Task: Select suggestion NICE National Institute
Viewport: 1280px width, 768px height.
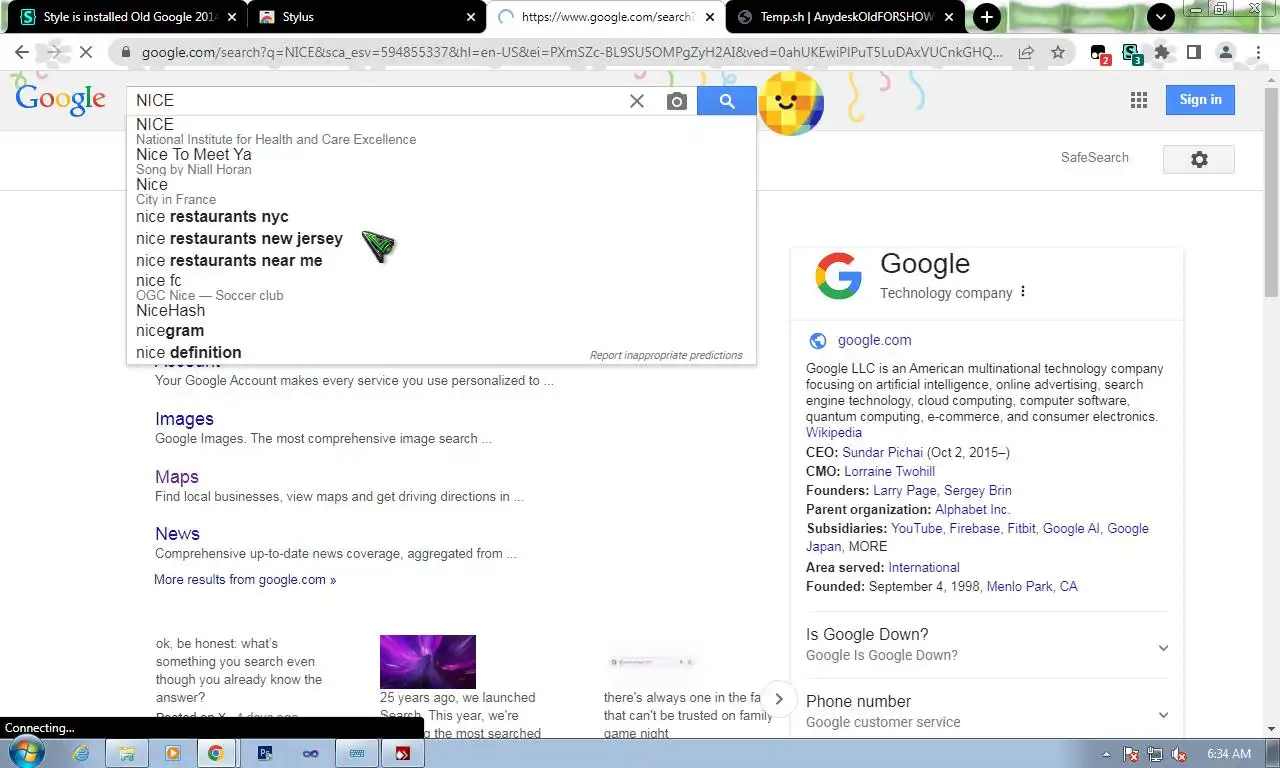Action: point(441,131)
